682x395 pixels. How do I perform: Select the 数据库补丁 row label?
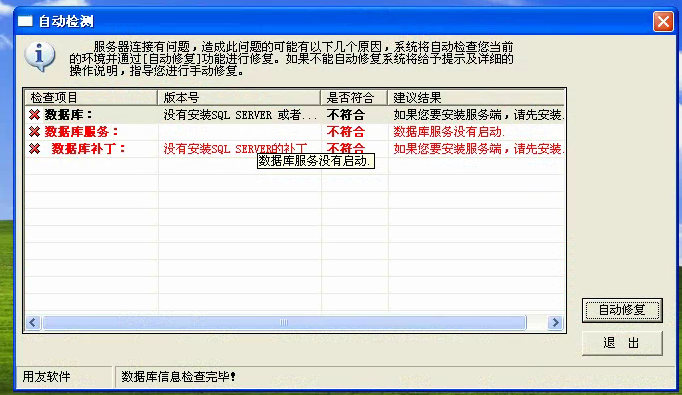pyautogui.click(x=88, y=149)
